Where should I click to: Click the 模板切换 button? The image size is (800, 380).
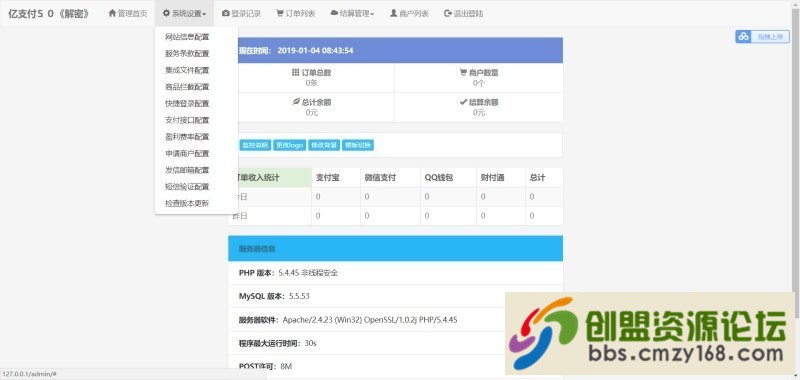(x=358, y=145)
